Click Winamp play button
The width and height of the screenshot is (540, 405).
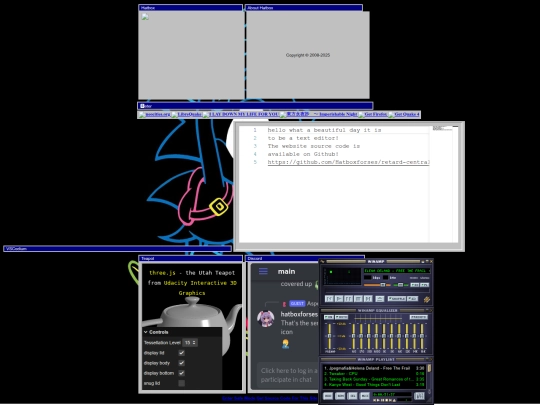pyautogui.click(x=339, y=299)
